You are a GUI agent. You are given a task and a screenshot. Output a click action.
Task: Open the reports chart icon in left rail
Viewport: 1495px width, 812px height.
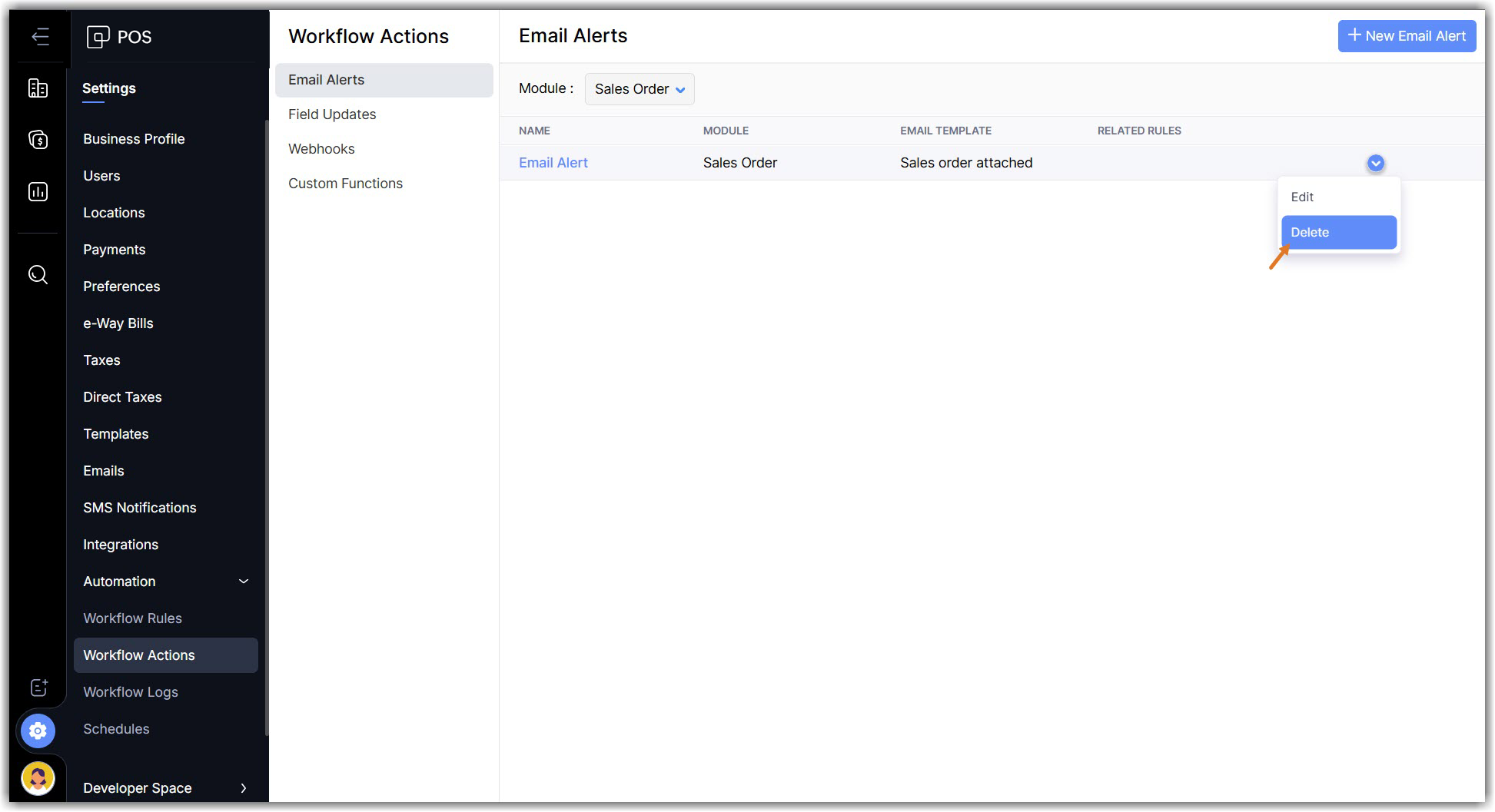38,191
